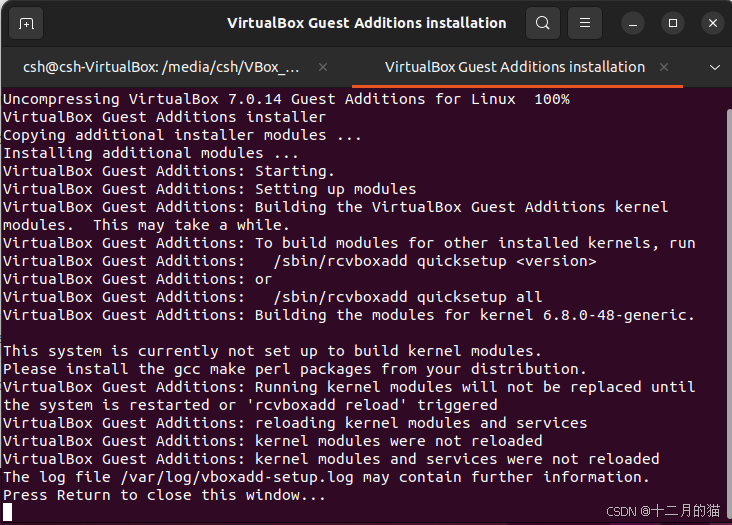Viewport: 732px width, 525px height.
Task: Click 'VirtualBox Guest Additions: Starting.' line
Action: tap(169, 171)
